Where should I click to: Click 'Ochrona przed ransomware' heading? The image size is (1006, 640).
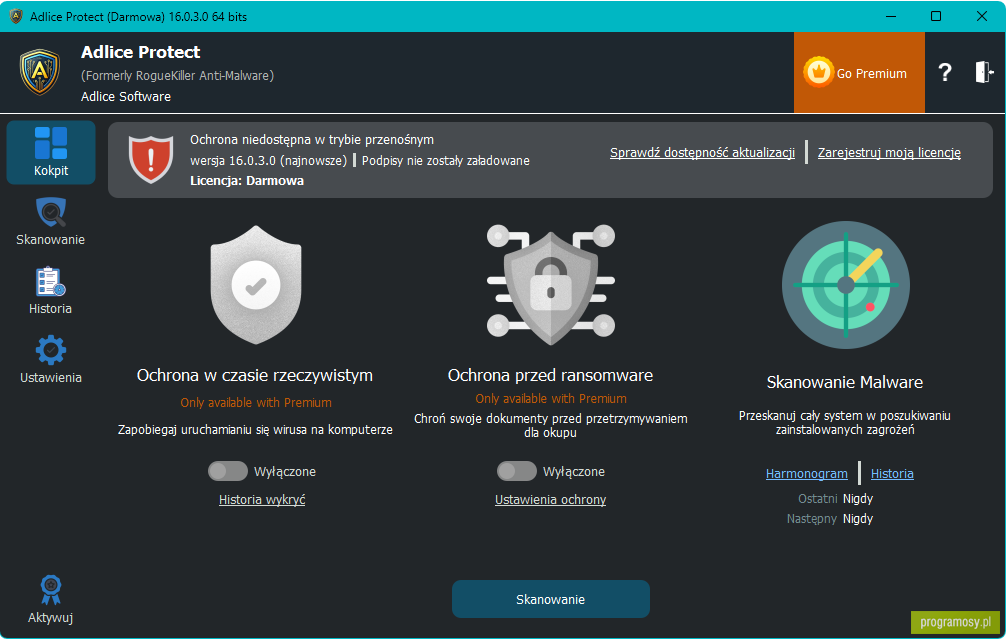click(550, 376)
